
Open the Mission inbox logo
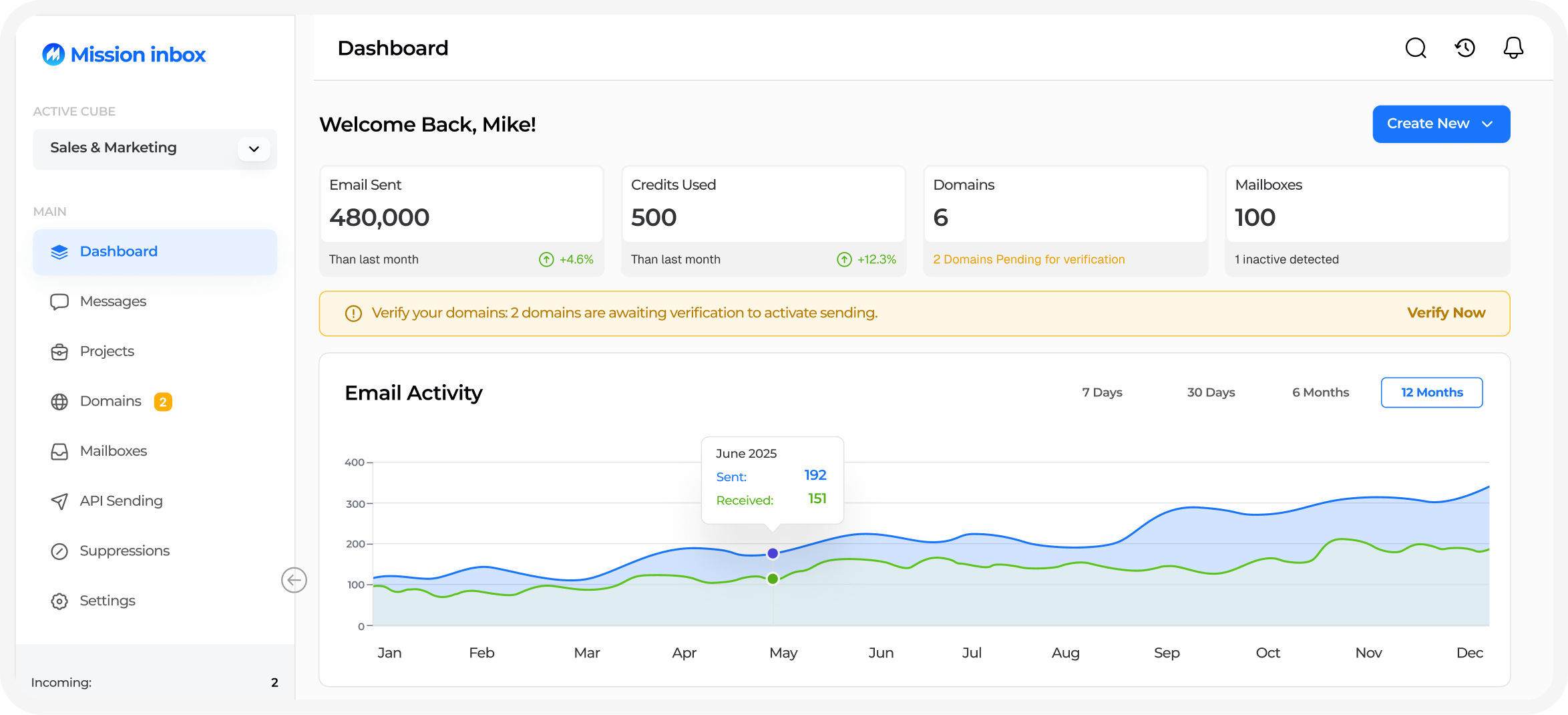coord(123,54)
